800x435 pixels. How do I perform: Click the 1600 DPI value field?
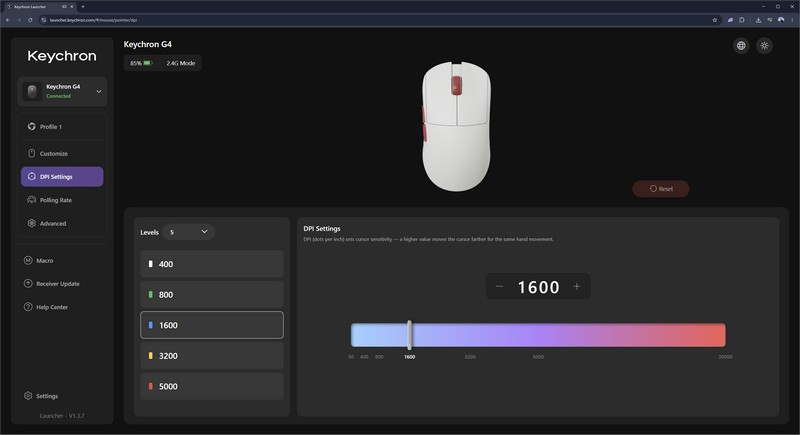point(538,287)
